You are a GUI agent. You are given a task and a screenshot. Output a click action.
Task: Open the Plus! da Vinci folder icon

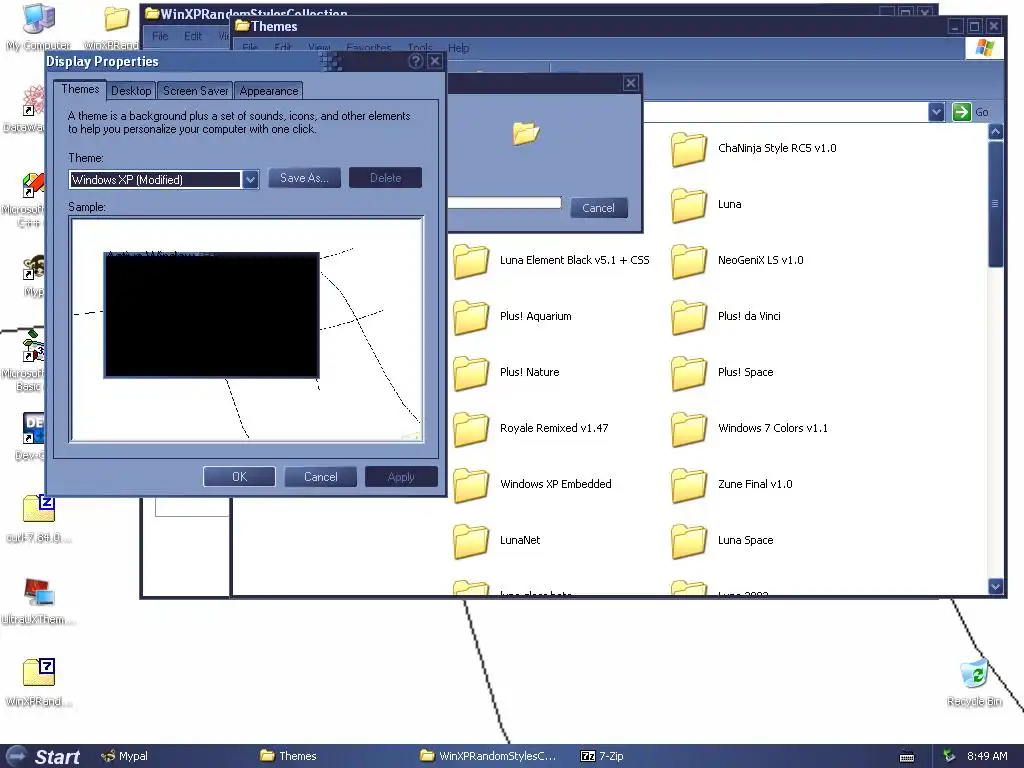click(x=689, y=317)
